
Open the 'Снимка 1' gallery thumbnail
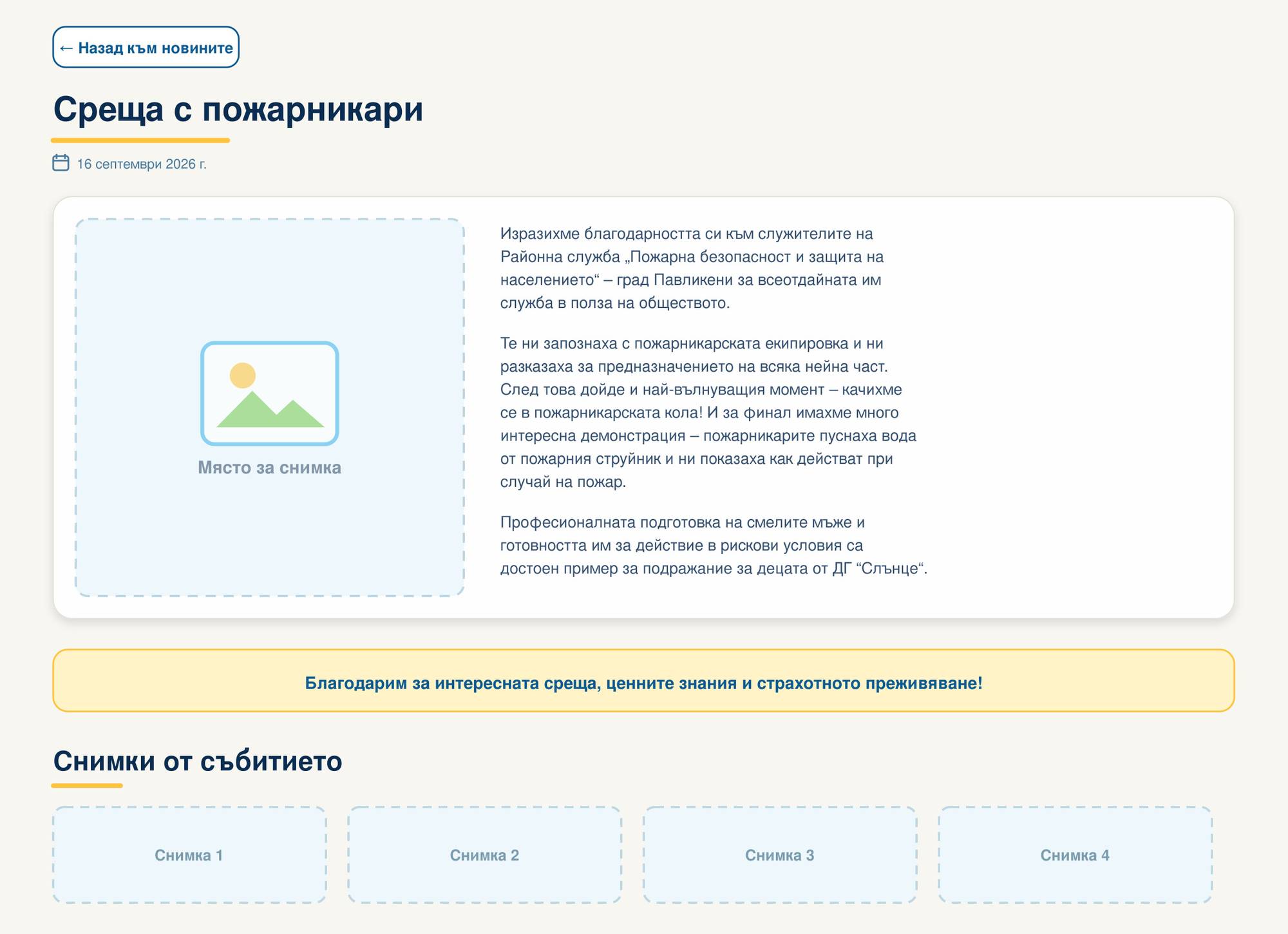point(189,855)
